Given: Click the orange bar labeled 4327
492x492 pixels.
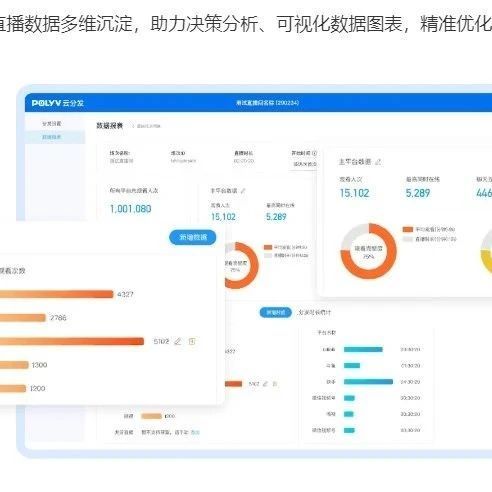Looking at the screenshot, I should 57,294.
